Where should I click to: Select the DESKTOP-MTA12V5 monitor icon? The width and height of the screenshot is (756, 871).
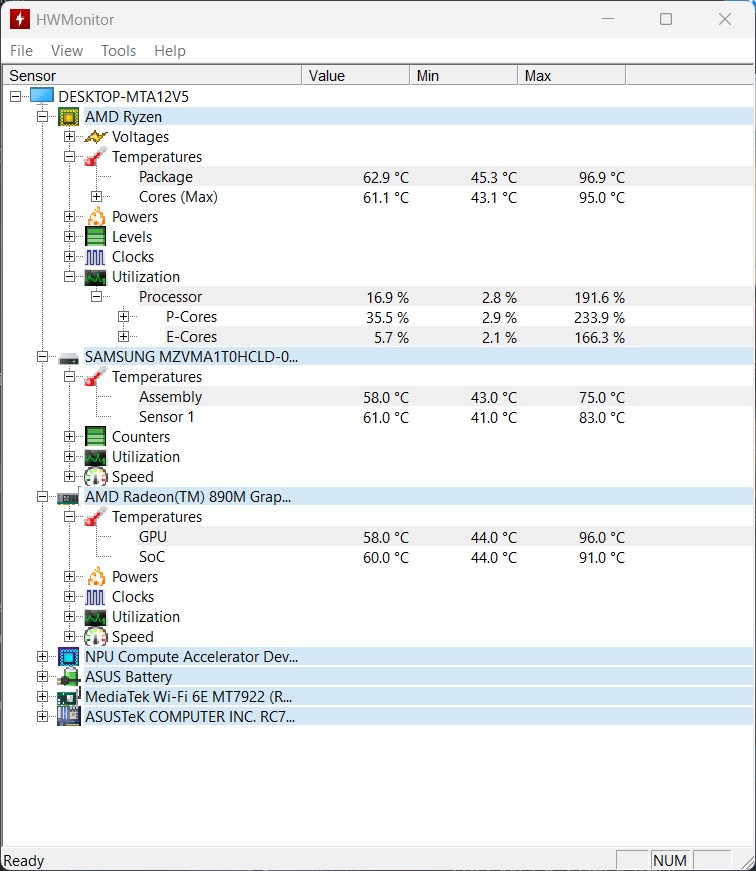[42, 96]
